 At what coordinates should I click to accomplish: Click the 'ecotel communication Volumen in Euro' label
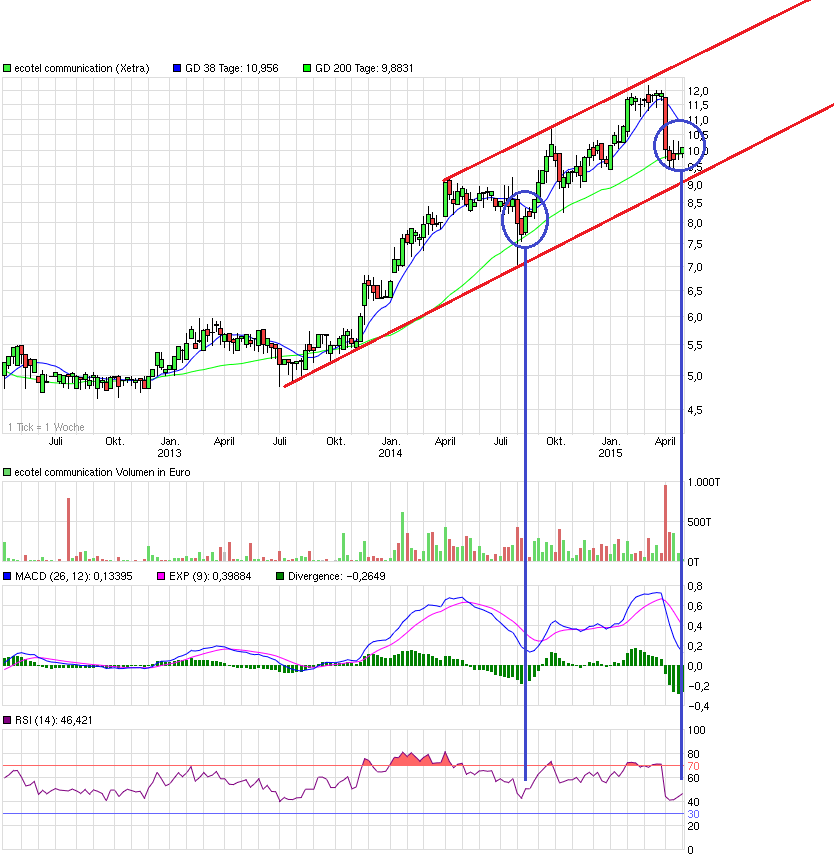(102, 472)
